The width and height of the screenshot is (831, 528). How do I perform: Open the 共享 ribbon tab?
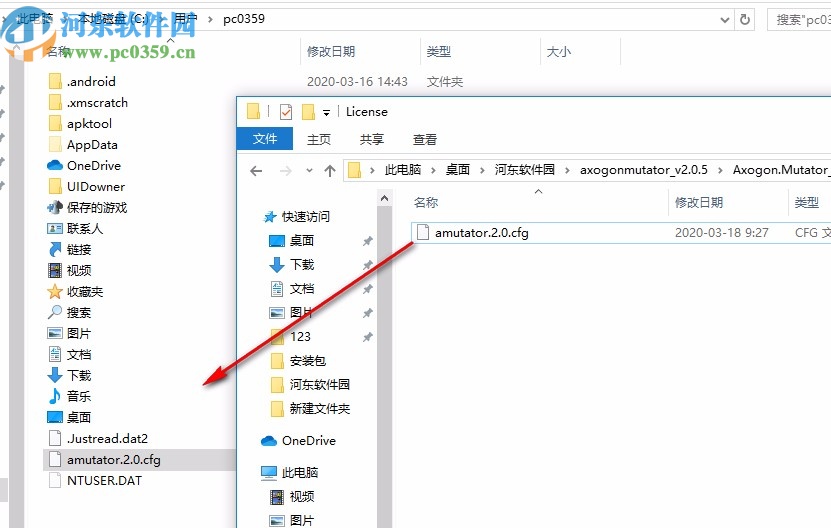coord(372,139)
